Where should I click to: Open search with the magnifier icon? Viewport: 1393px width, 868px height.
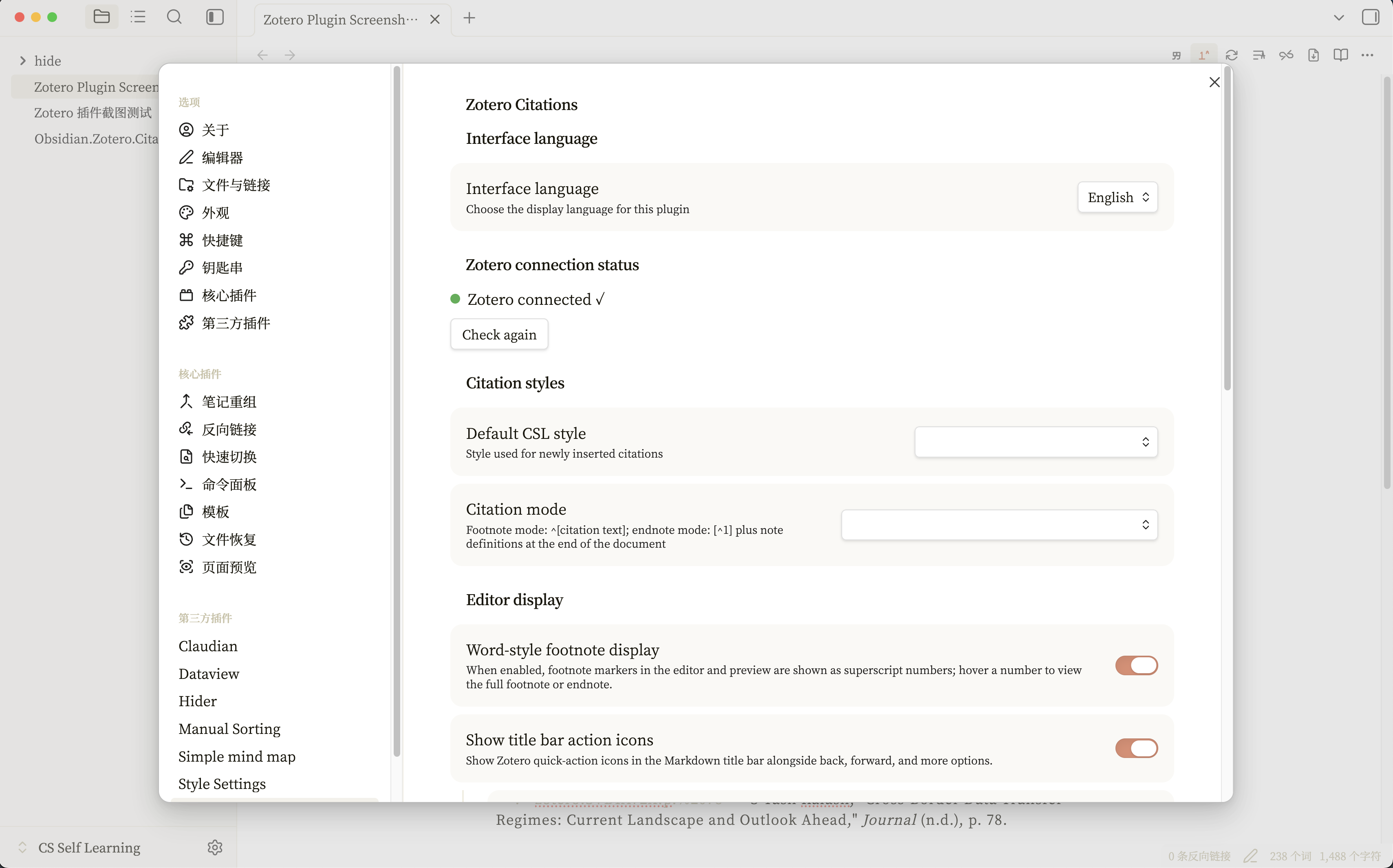(174, 17)
